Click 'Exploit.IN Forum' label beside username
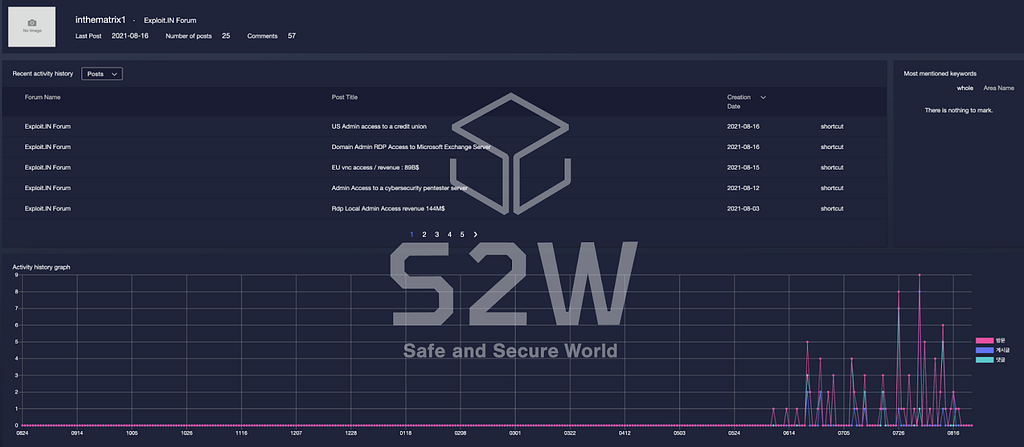 pos(170,20)
